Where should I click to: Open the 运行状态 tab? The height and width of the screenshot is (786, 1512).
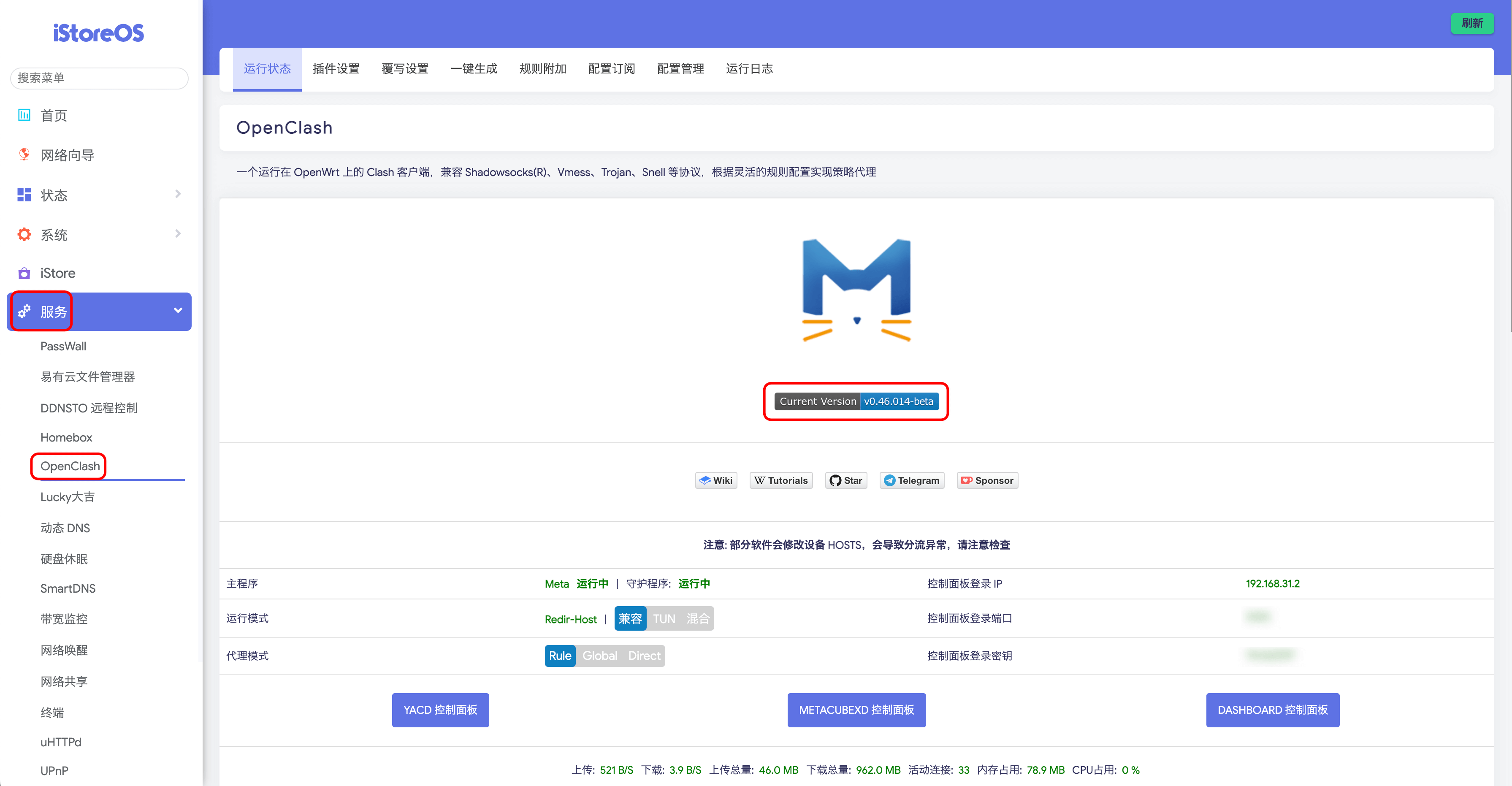[x=267, y=69]
